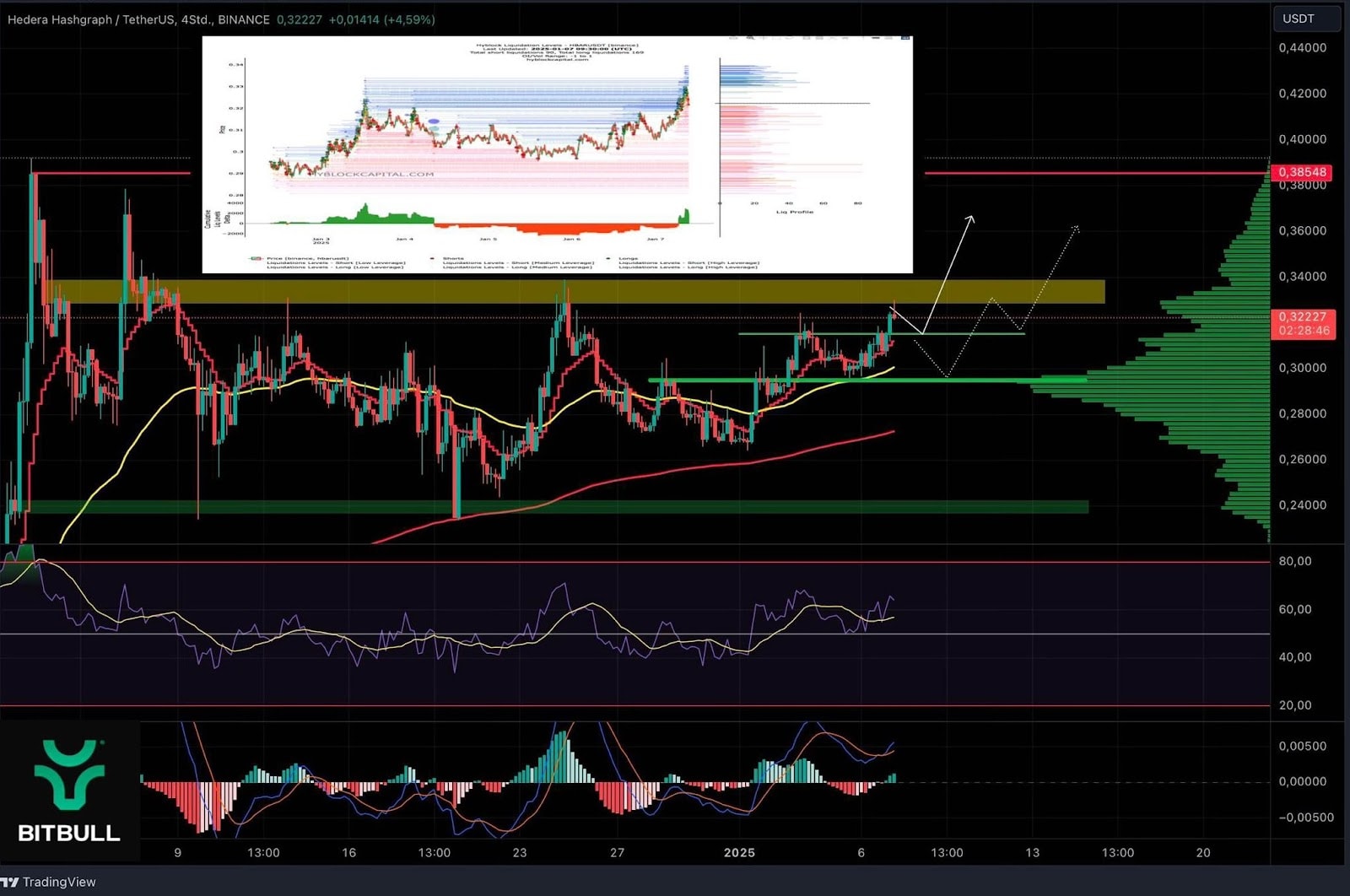Click the change value +0,01414 (+4,59%)
The image size is (1350, 896).
tap(381, 19)
